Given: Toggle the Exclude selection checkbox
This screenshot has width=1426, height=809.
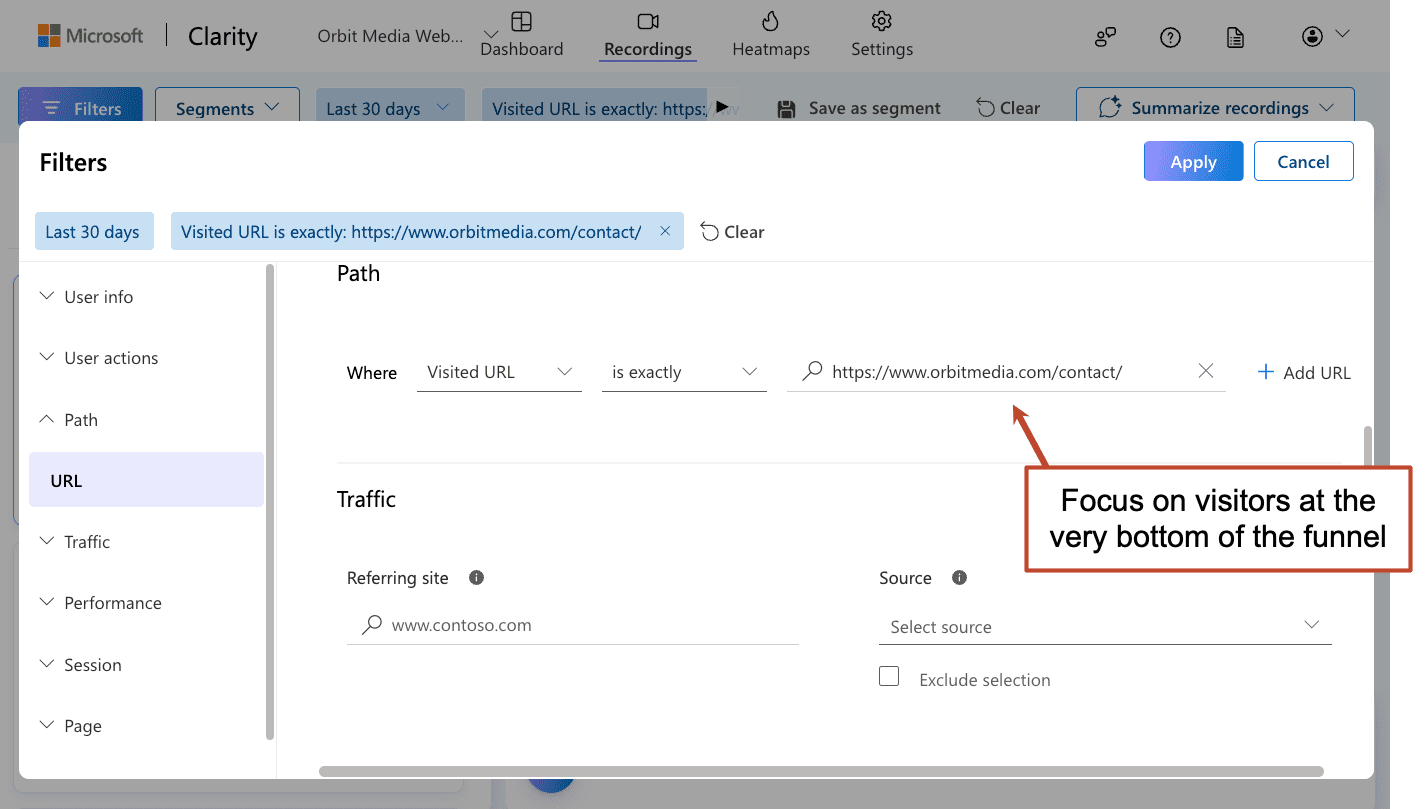Looking at the screenshot, I should pyautogui.click(x=889, y=677).
